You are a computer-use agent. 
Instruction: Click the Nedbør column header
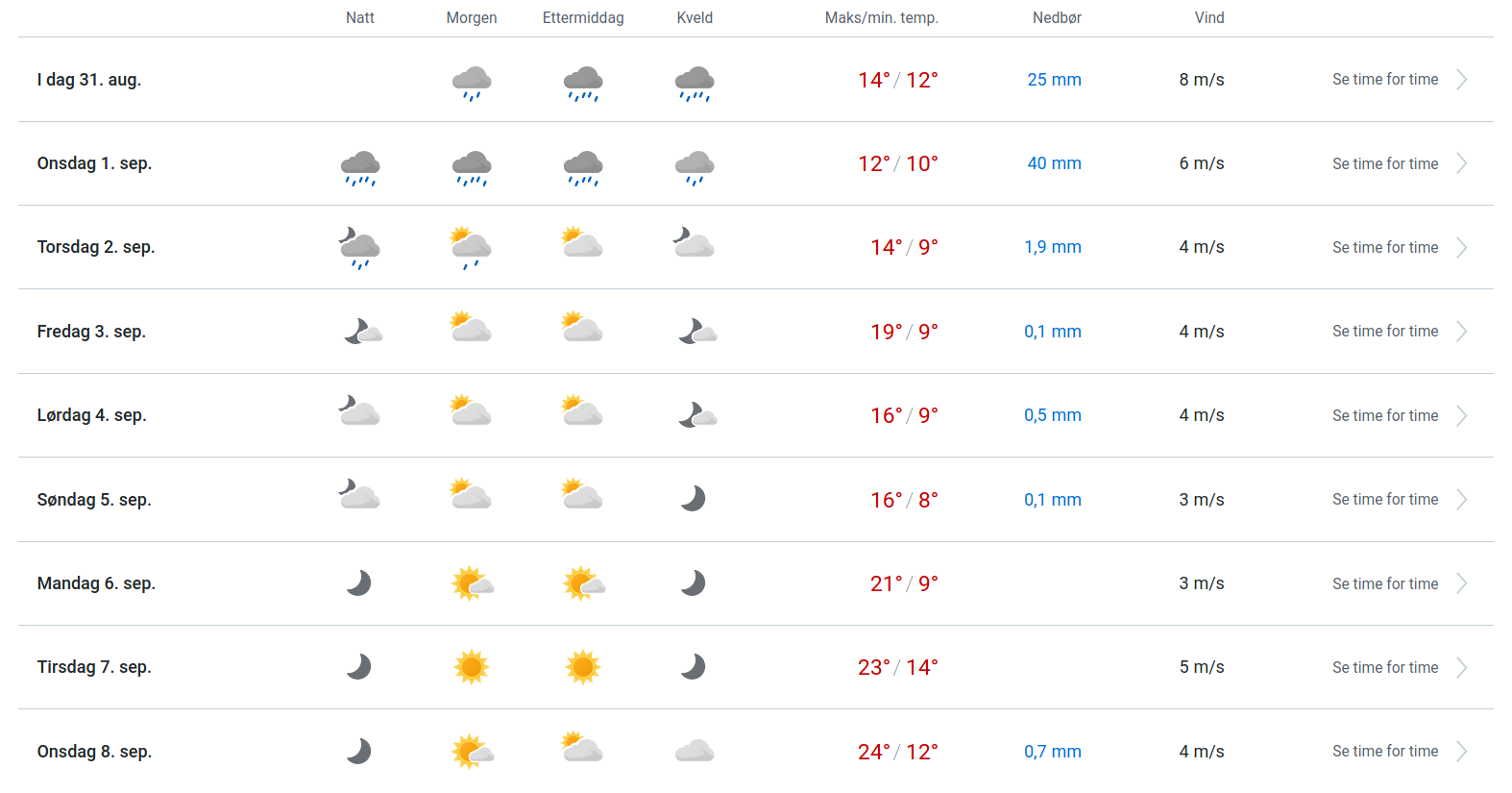pos(1057,17)
